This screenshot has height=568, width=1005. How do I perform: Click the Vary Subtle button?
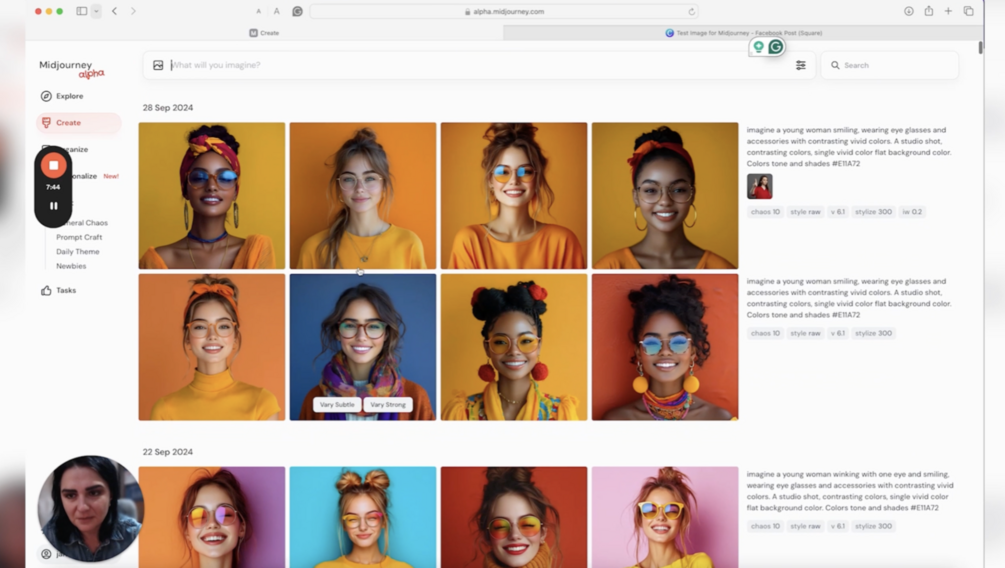[x=337, y=405]
